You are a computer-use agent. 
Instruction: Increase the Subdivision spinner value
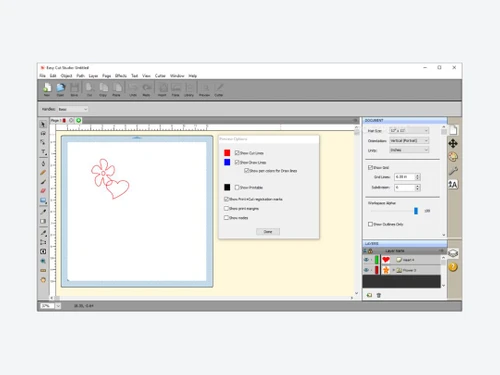coord(417,186)
